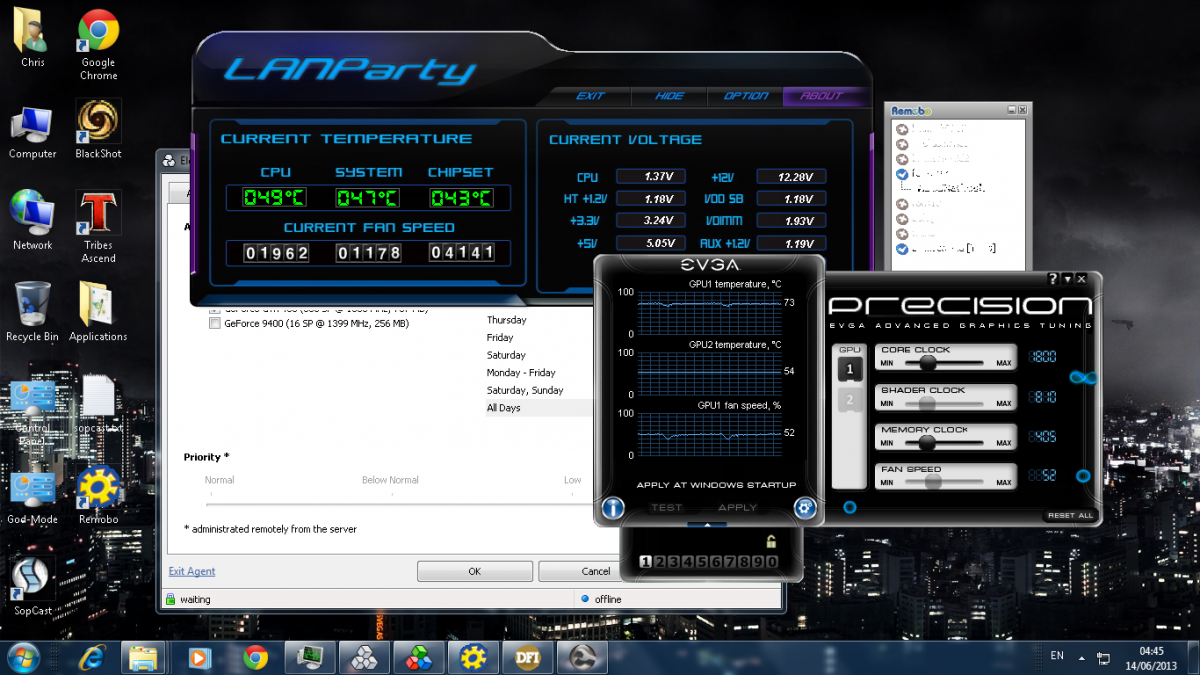This screenshot has height=675, width=1200.
Task: Select Saturday, Sunday in the days list
Action: click(x=525, y=390)
